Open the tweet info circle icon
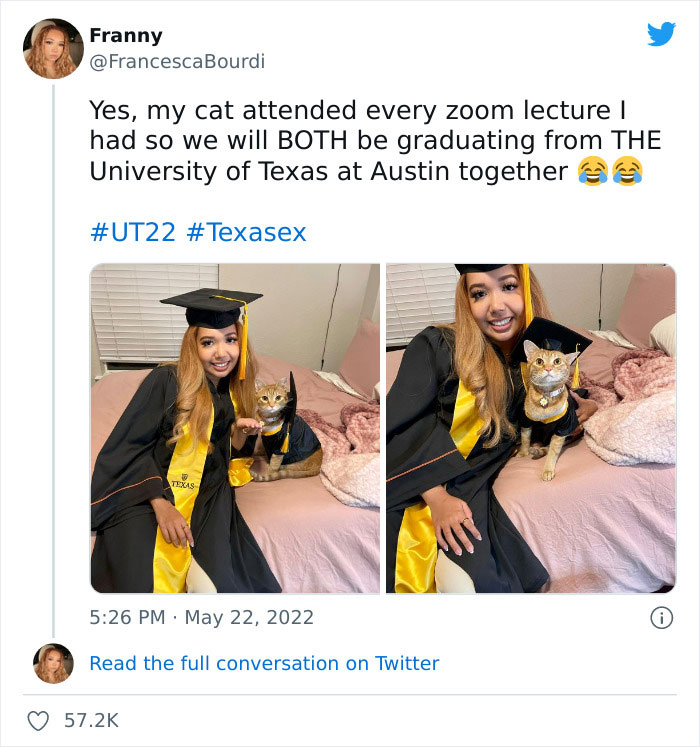700x747 pixels. 662,618
